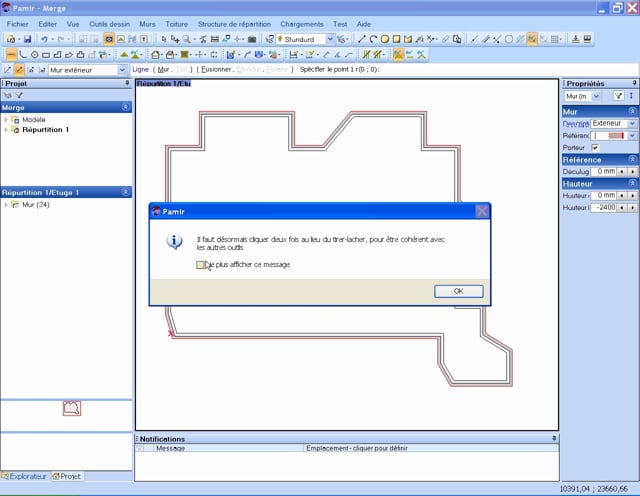Click the open project folder icon
The width and height of the screenshot is (640, 496).
click(11, 39)
